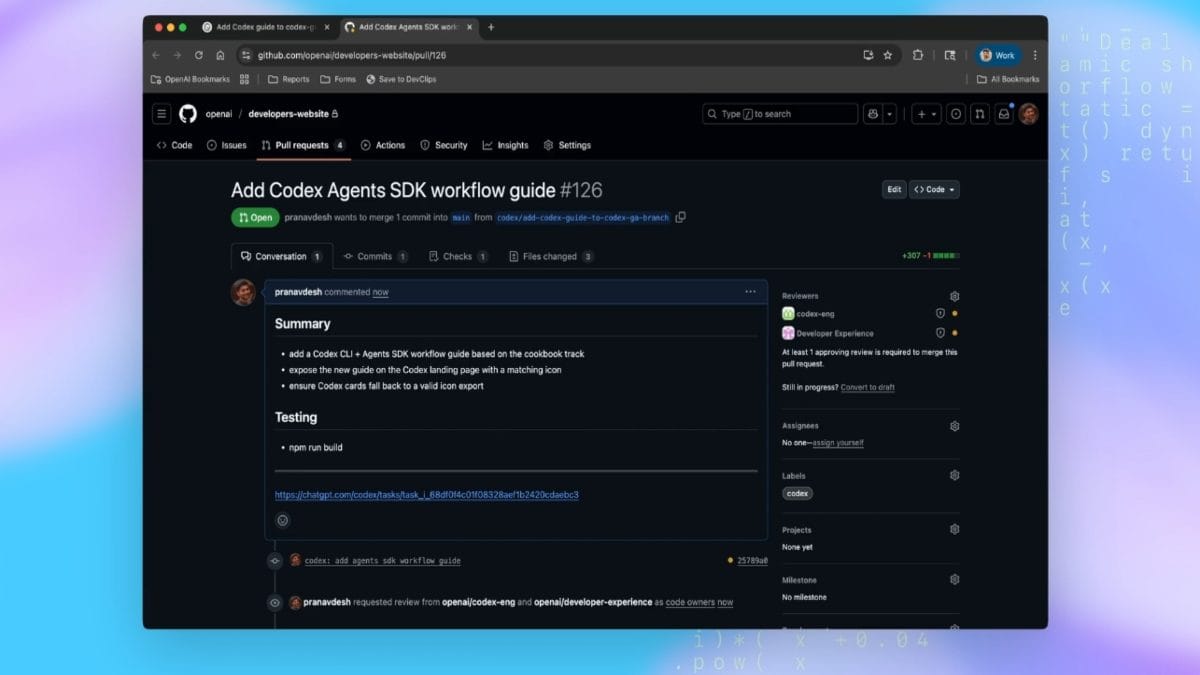Switch to the Security tab
Image resolution: width=1200 pixels, height=675 pixels.
443,145
